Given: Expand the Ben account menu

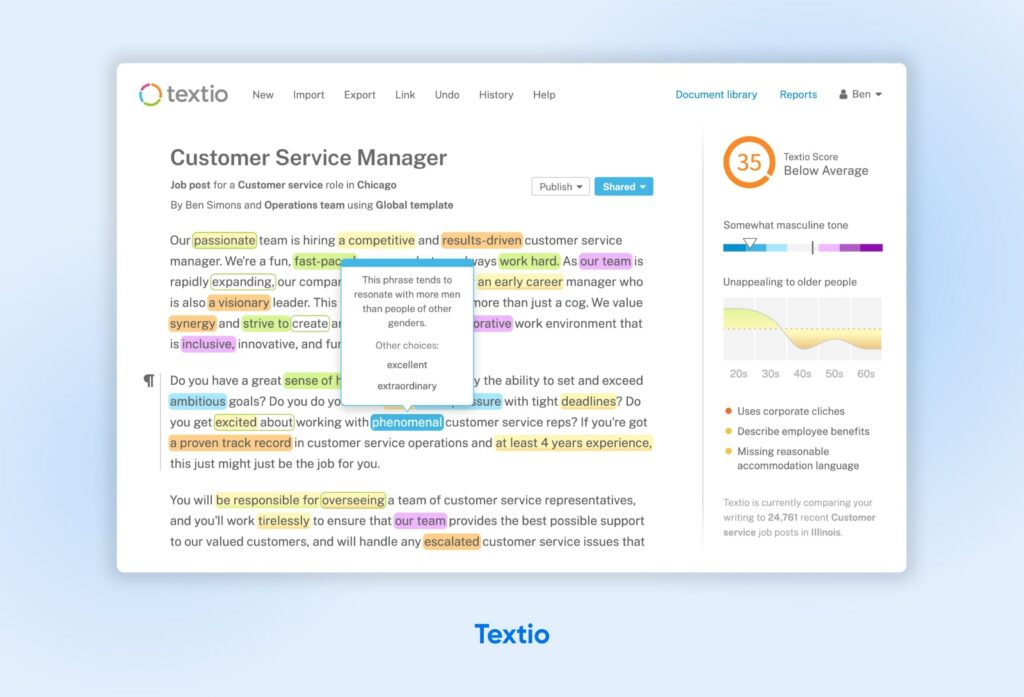Looking at the screenshot, I should tap(862, 94).
